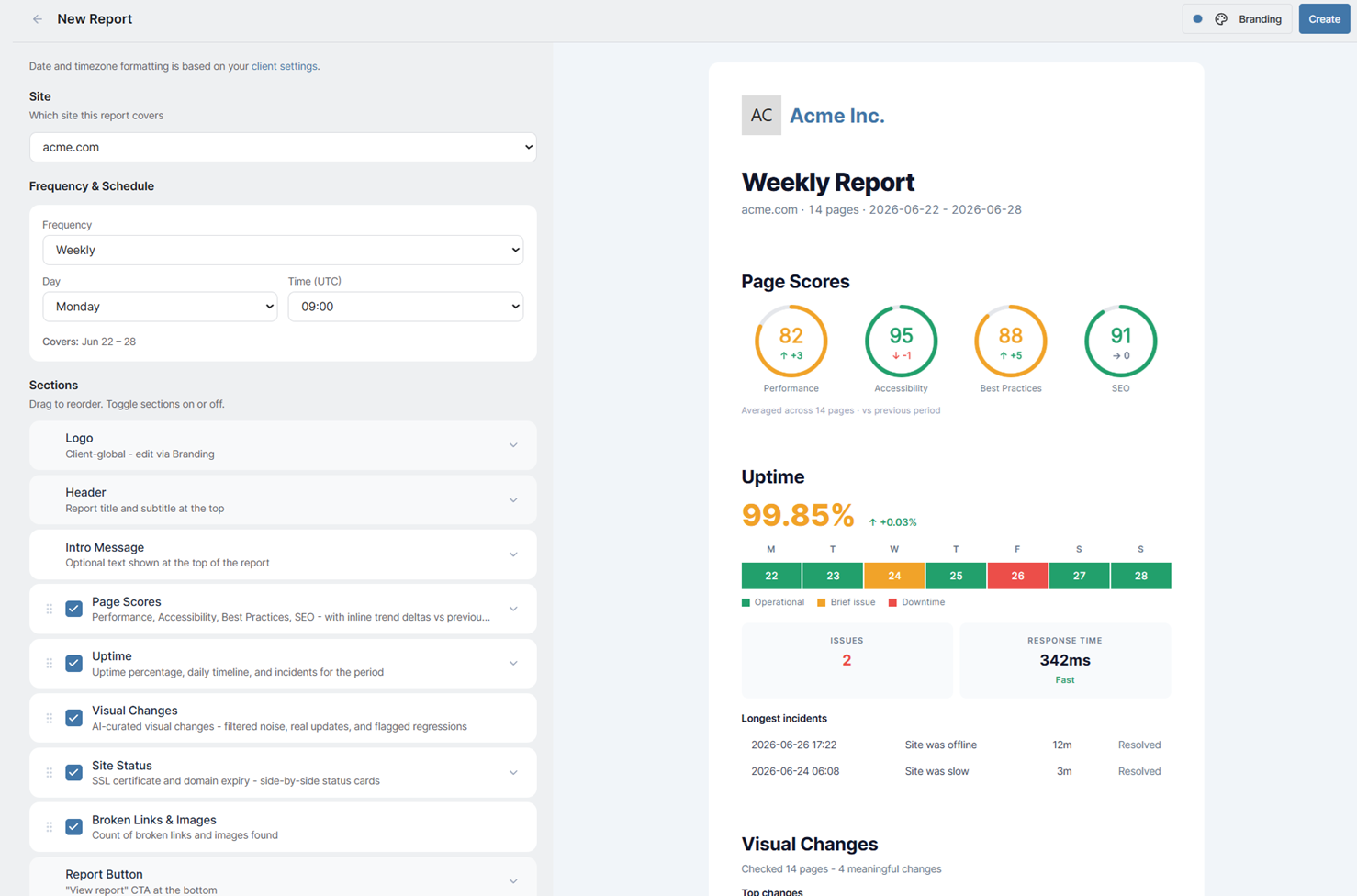Expand the Site Status section chevron
Image resolution: width=1357 pixels, height=896 pixels.
pos(513,772)
